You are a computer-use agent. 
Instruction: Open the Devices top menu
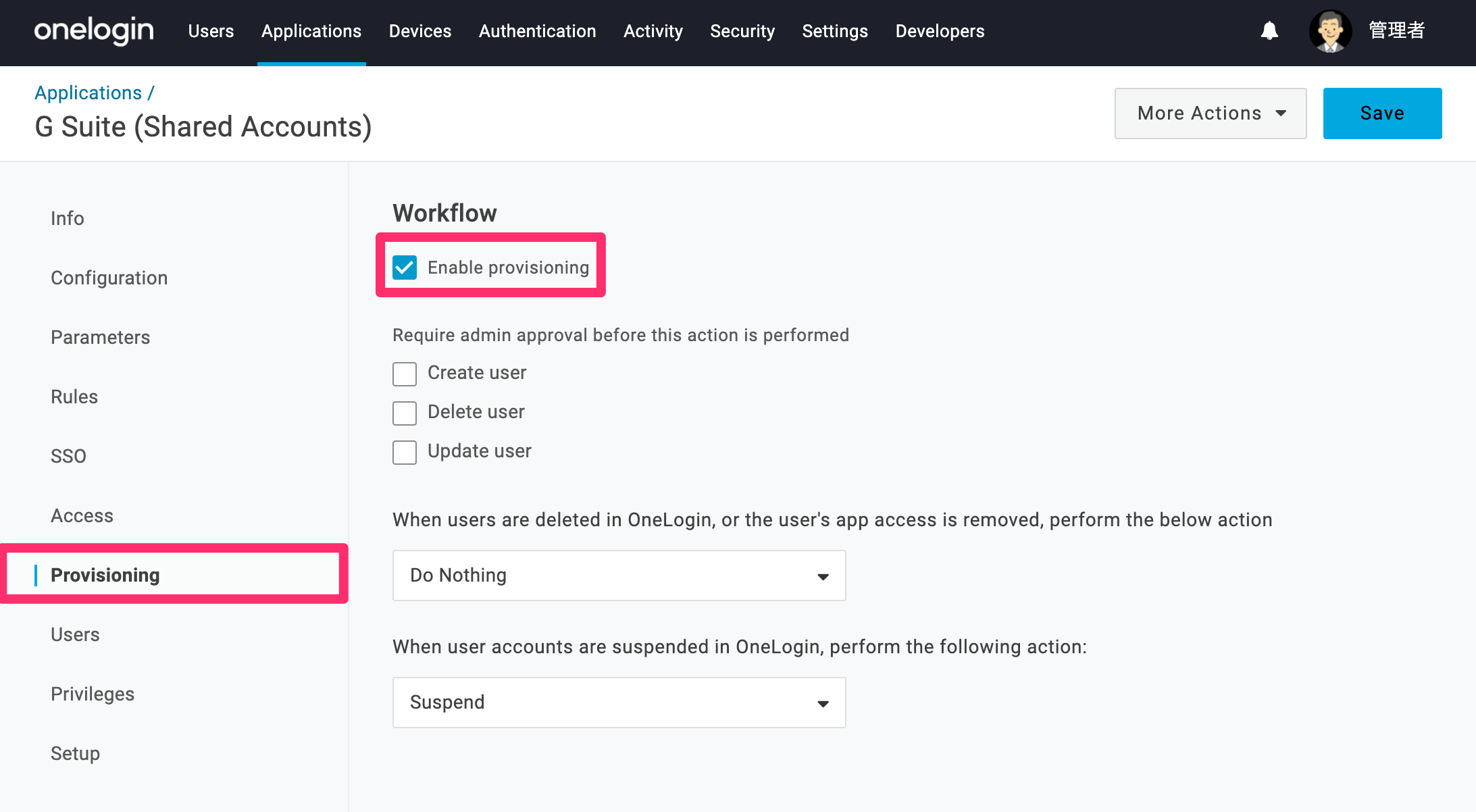coord(420,31)
